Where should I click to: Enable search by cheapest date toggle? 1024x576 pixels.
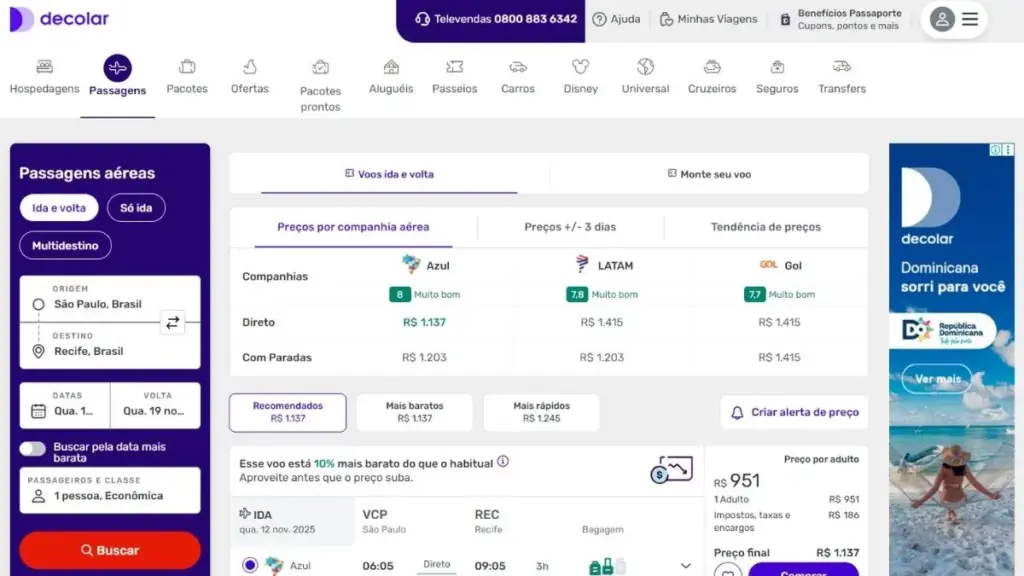point(33,449)
